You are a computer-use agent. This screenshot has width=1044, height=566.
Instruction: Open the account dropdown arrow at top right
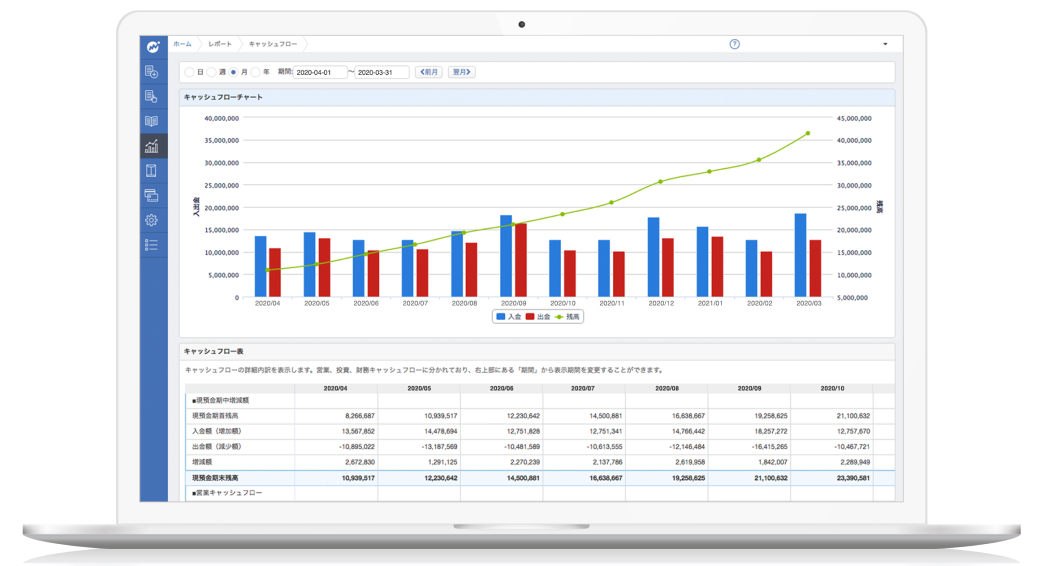[885, 45]
